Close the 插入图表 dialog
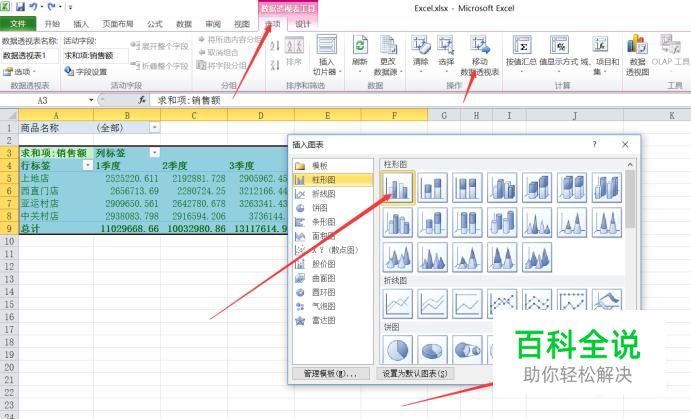 pos(625,145)
